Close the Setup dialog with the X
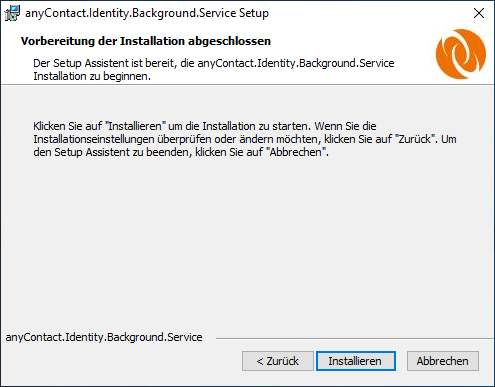Viewport: 495px width, 387px height. coord(479,13)
